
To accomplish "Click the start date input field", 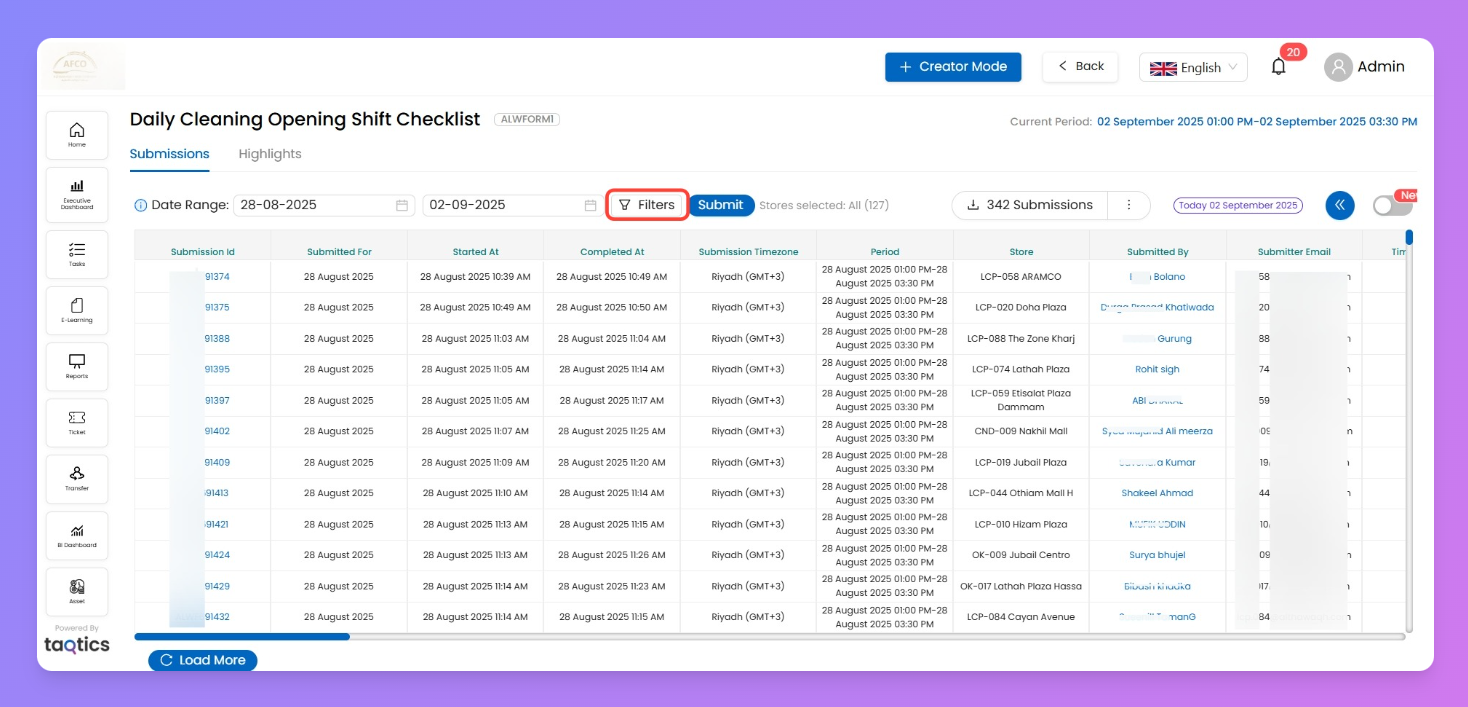I will click(x=325, y=205).
